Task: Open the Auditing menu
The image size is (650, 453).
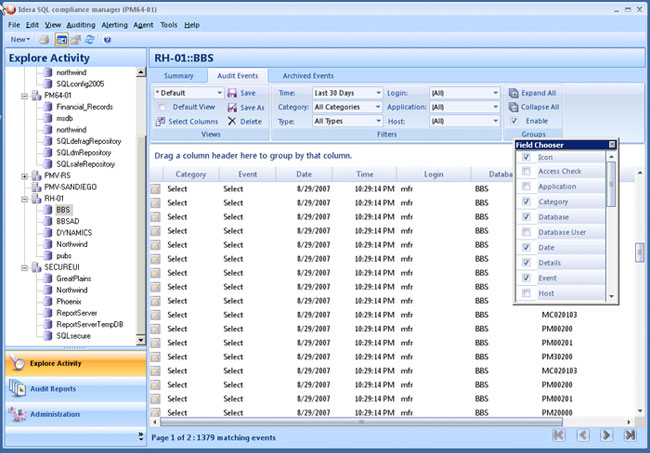Action: coord(81,25)
